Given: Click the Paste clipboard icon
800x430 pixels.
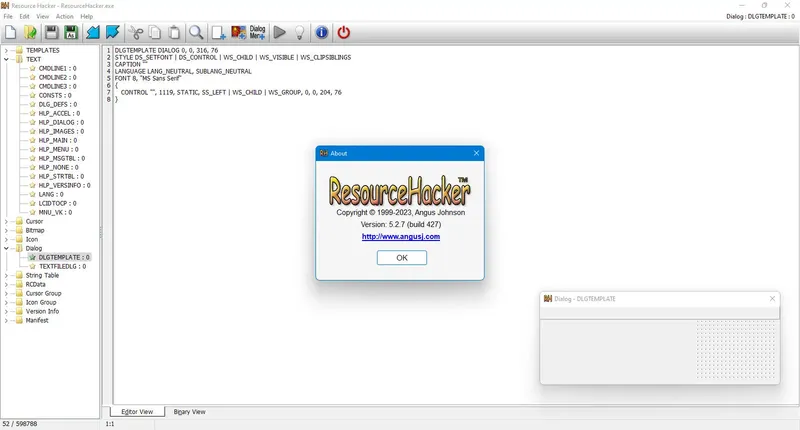Looking at the screenshot, I should click(174, 33).
